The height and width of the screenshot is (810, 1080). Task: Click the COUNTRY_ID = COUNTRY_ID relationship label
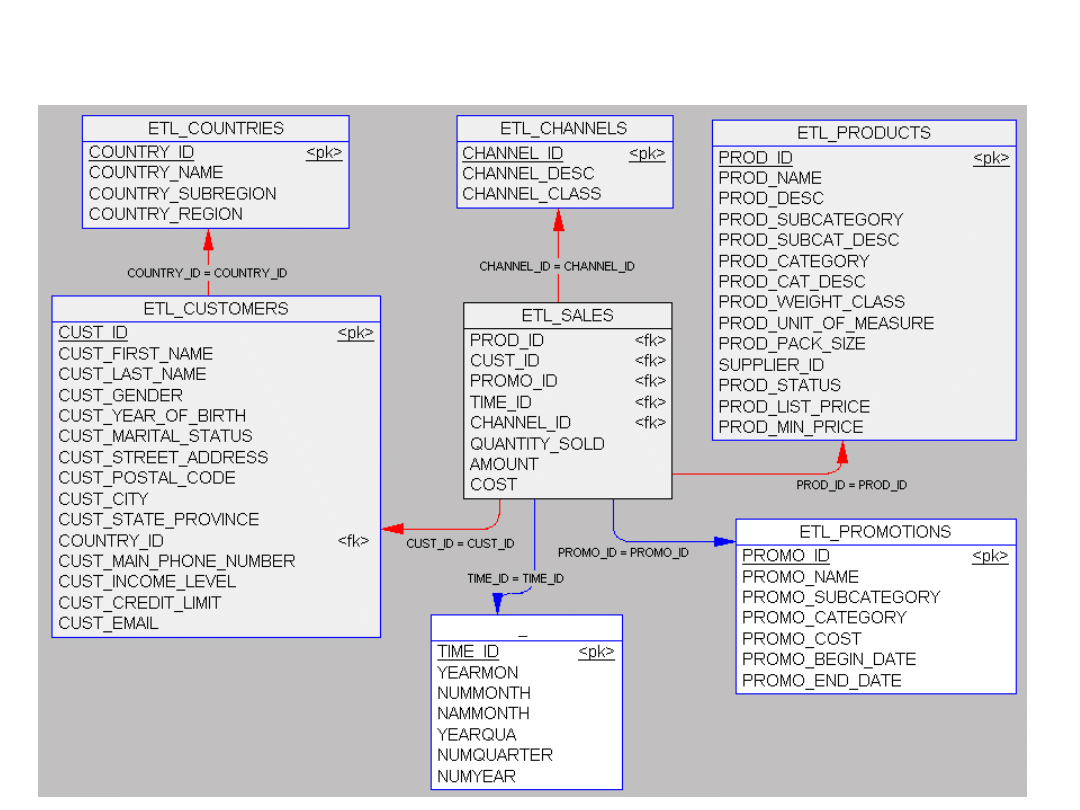coord(207,273)
